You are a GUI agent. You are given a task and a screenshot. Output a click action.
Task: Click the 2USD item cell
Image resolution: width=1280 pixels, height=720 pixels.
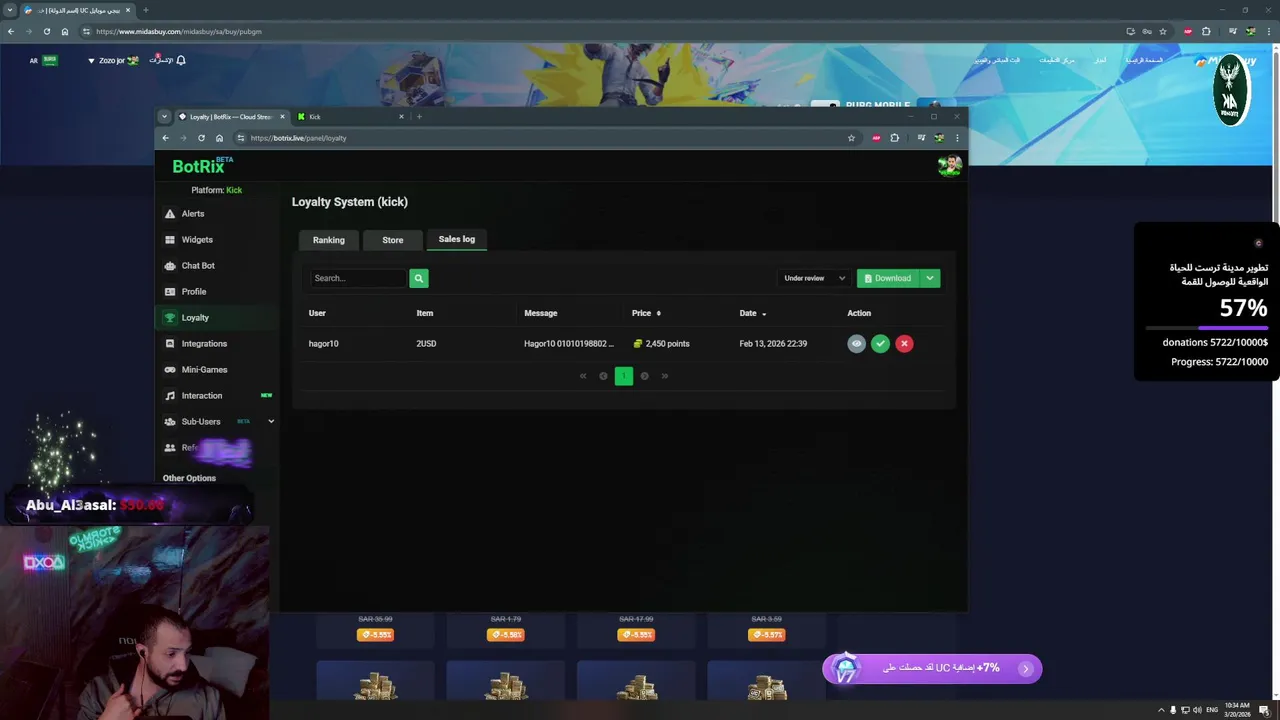426,343
